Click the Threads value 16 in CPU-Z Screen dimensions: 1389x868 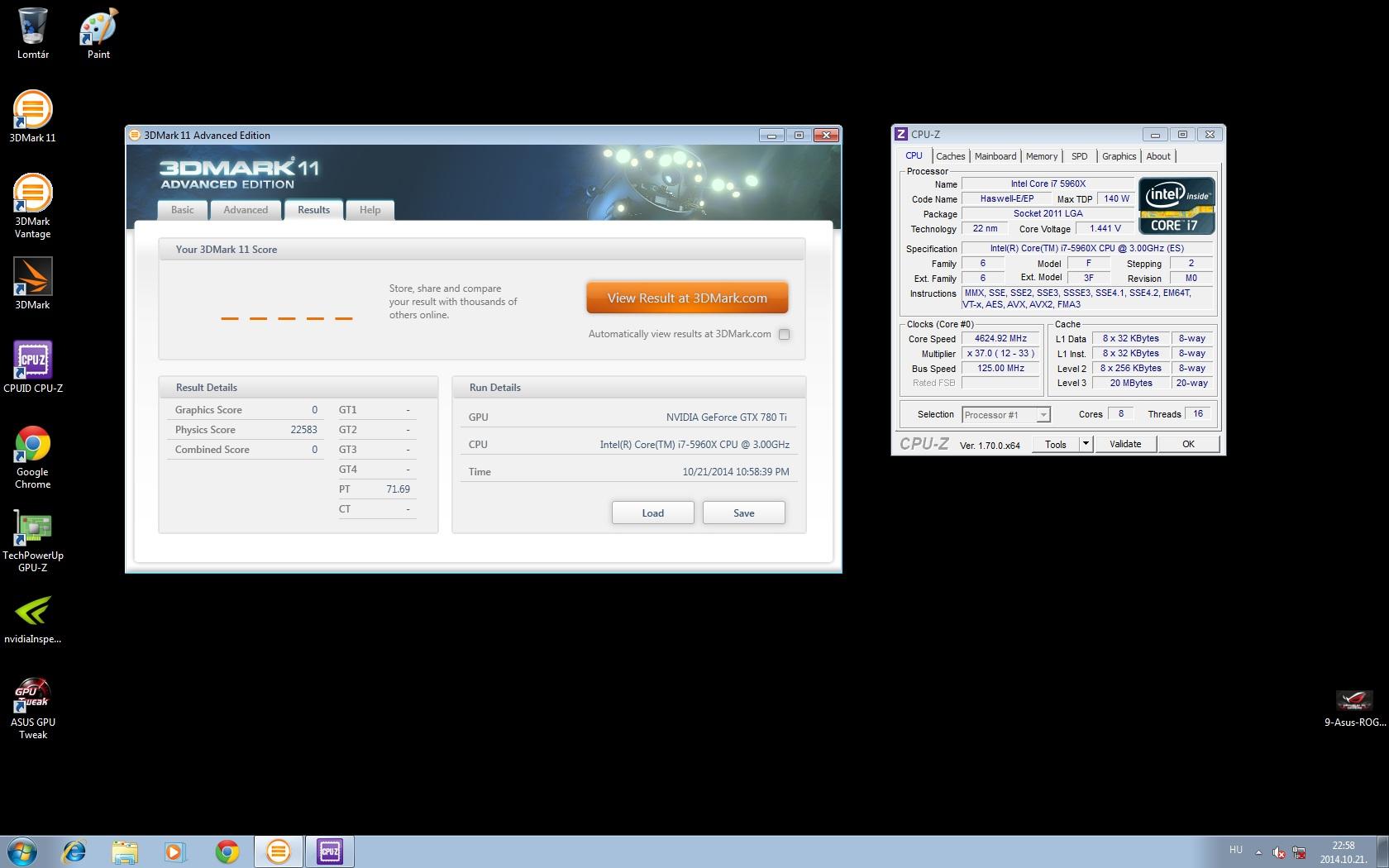[x=1198, y=413]
